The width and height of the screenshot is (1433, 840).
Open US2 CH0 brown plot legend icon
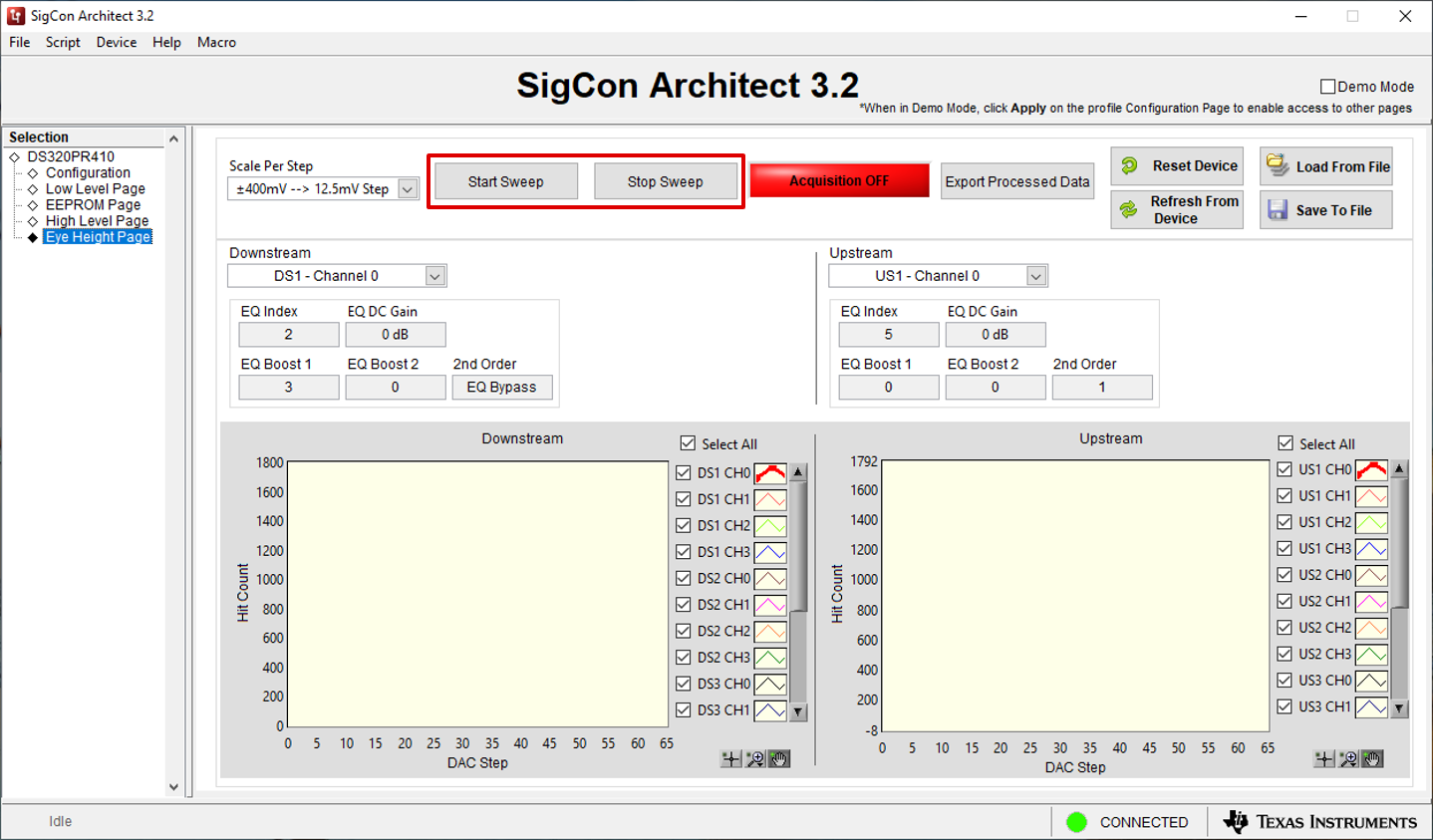1372,575
